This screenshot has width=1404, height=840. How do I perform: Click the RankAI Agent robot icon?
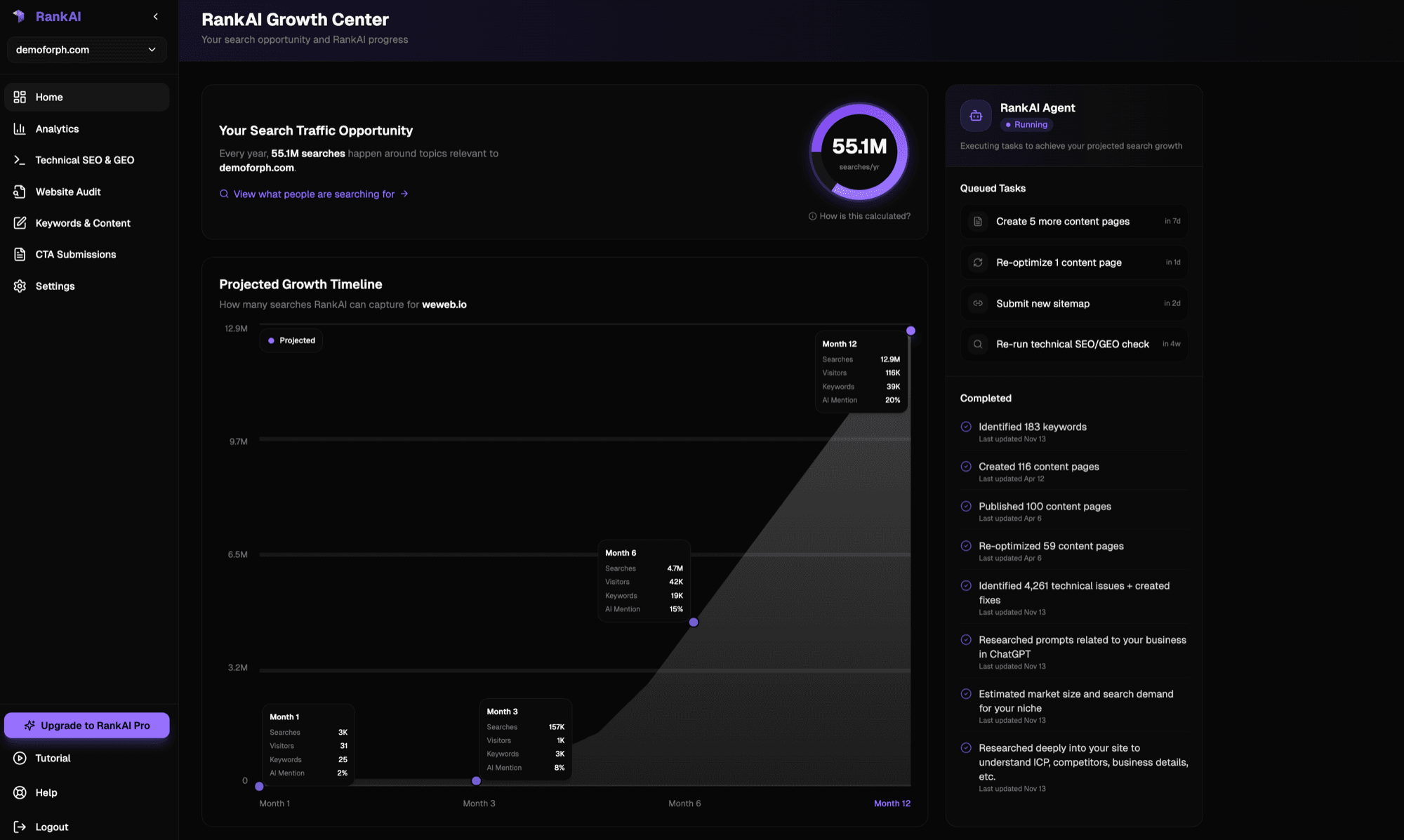(976, 116)
